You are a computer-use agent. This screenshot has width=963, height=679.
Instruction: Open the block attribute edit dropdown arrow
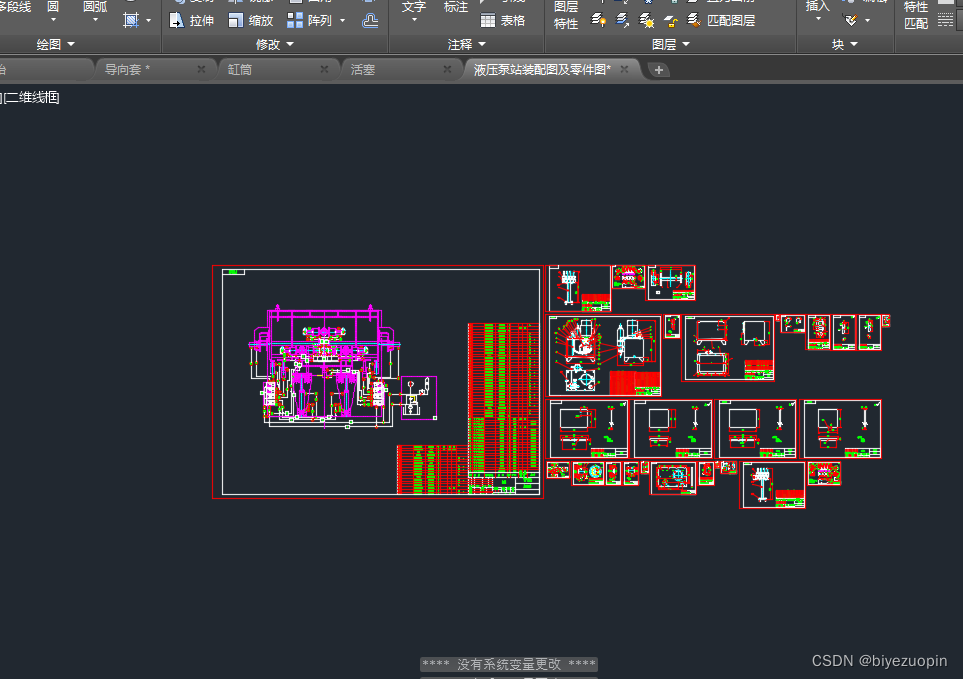pyautogui.click(x=867, y=21)
